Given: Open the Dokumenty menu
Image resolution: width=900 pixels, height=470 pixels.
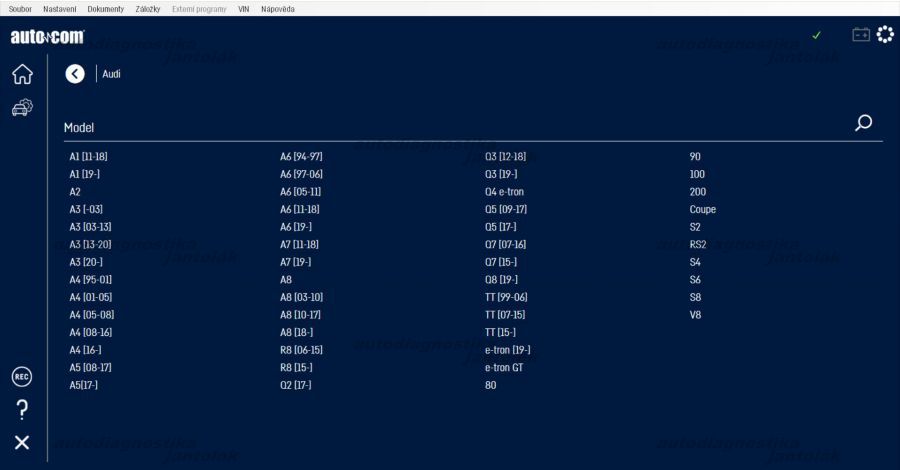Looking at the screenshot, I should click(x=106, y=9).
